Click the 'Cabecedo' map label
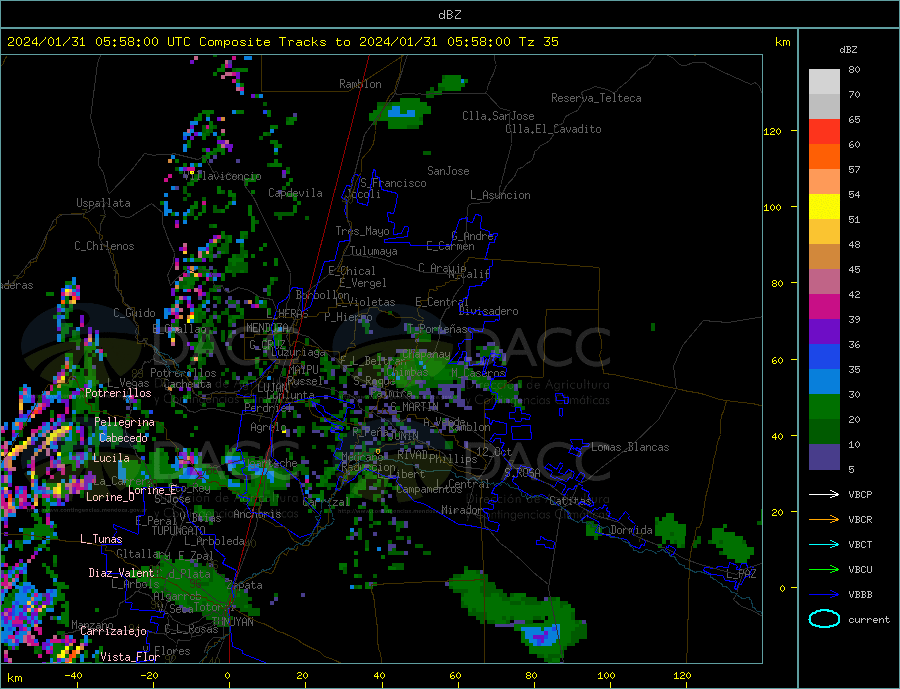 (x=123, y=438)
